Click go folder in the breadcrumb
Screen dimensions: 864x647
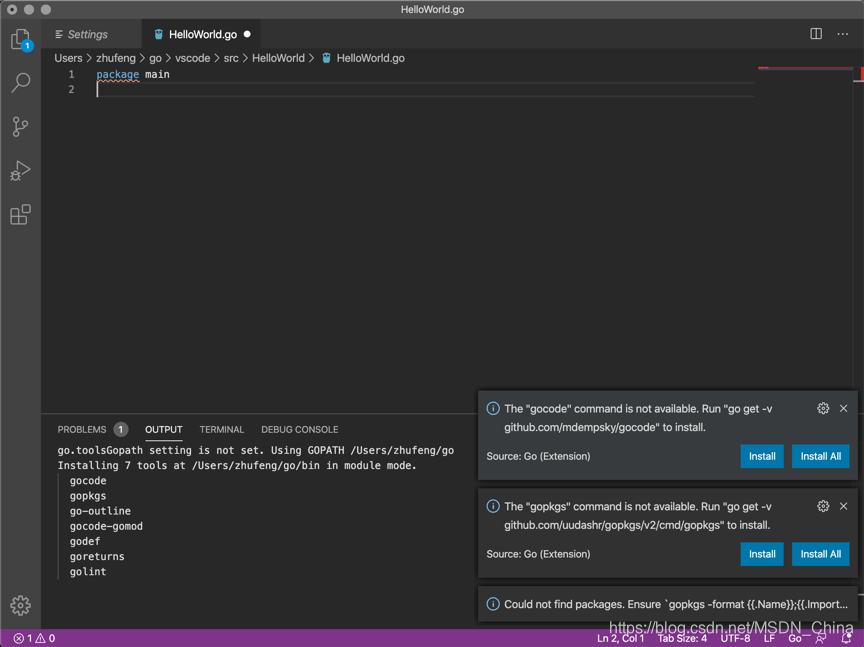[x=155, y=58]
